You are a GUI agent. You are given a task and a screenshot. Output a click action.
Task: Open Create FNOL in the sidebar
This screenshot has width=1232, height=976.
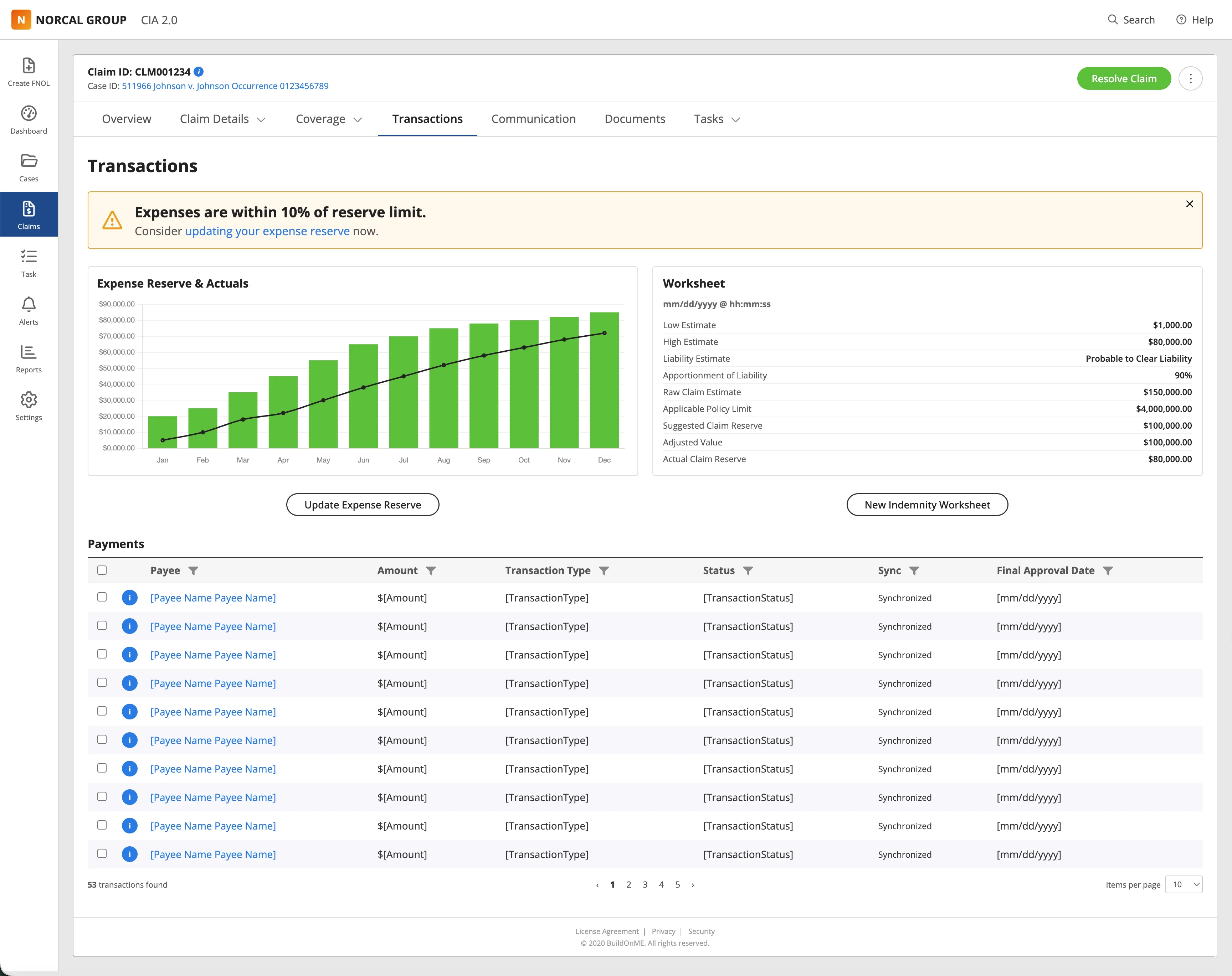(x=29, y=72)
